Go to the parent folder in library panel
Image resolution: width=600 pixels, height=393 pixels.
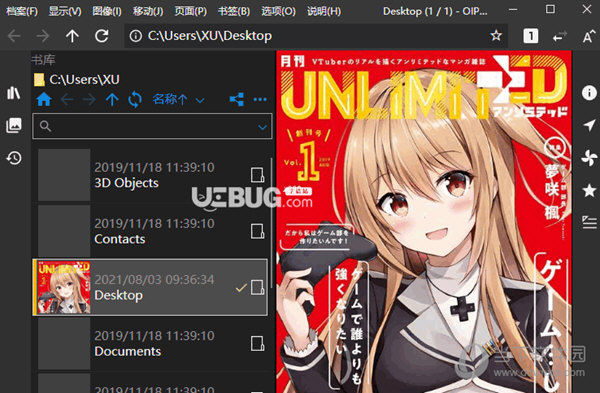112,100
